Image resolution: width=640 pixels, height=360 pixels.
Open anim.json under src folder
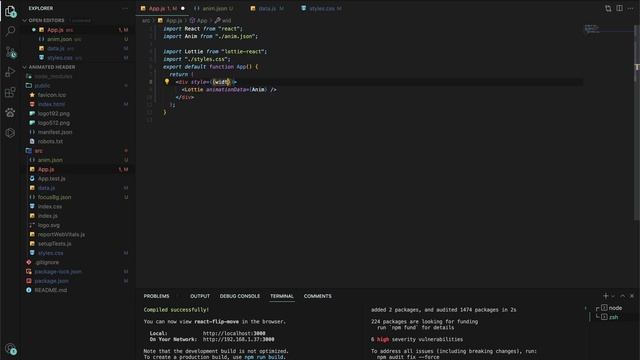coord(50,160)
